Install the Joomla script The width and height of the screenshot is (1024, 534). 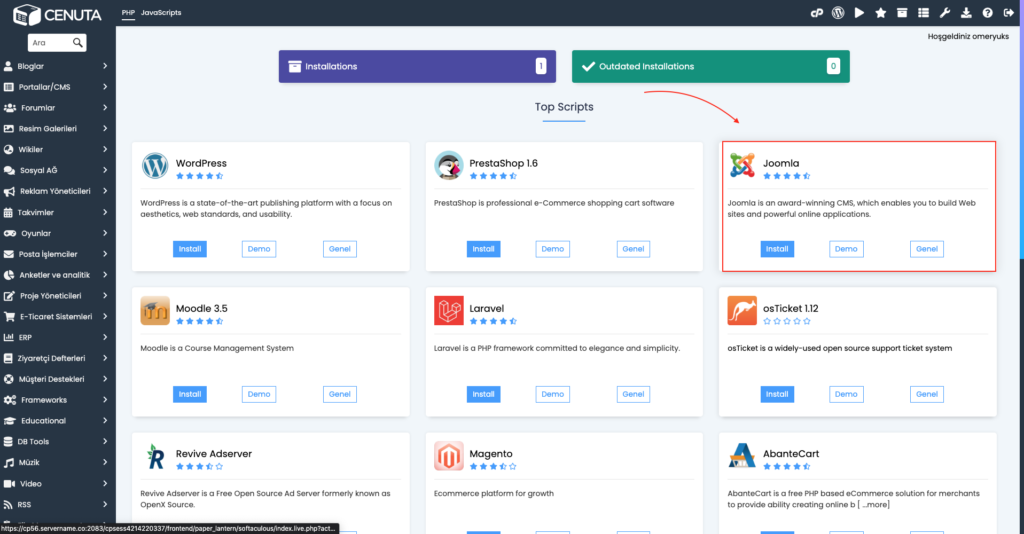[777, 249]
